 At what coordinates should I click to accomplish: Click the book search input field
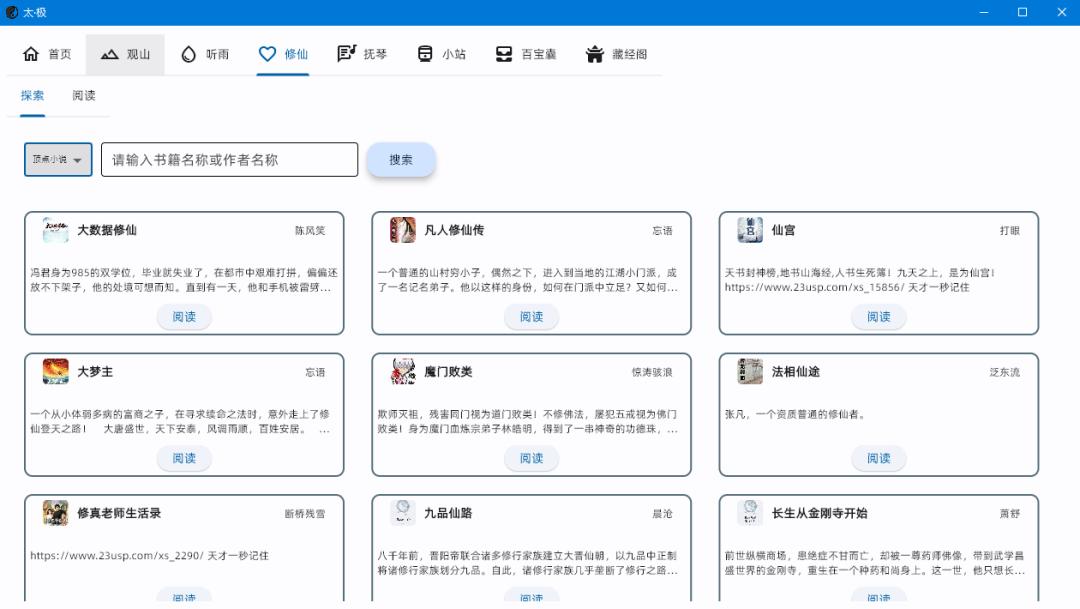[x=228, y=159]
